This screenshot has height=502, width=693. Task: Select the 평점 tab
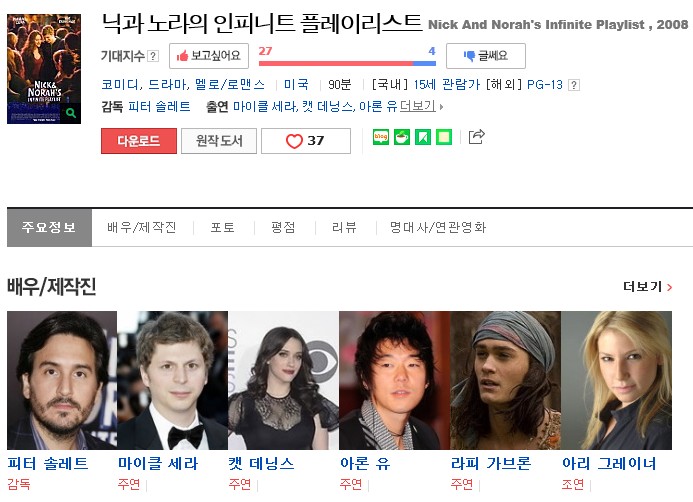(283, 227)
